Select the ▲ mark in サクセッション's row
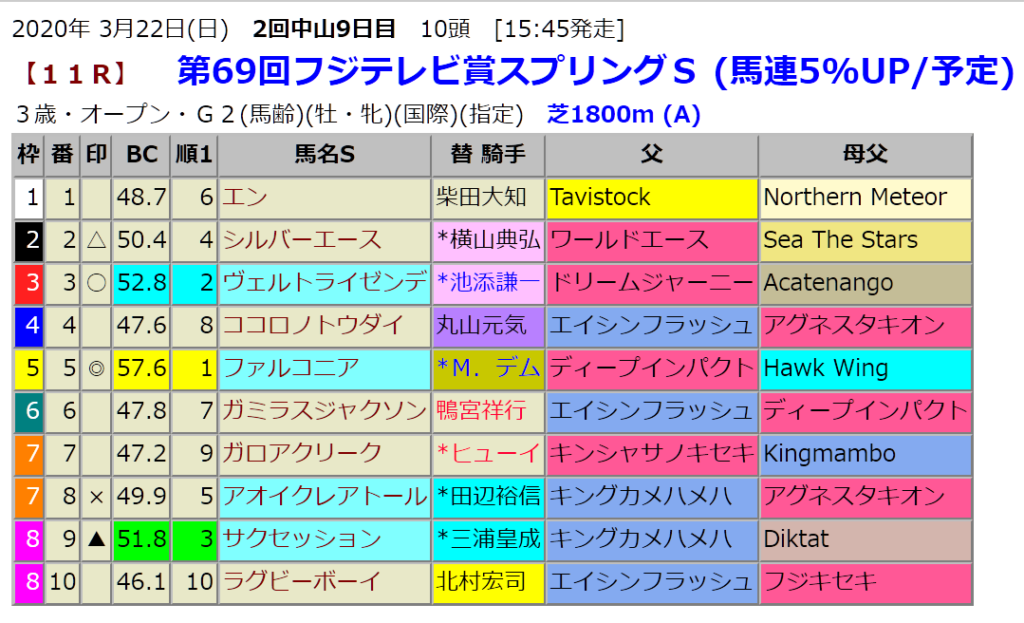Screen dimensions: 1024x623 pos(96,539)
